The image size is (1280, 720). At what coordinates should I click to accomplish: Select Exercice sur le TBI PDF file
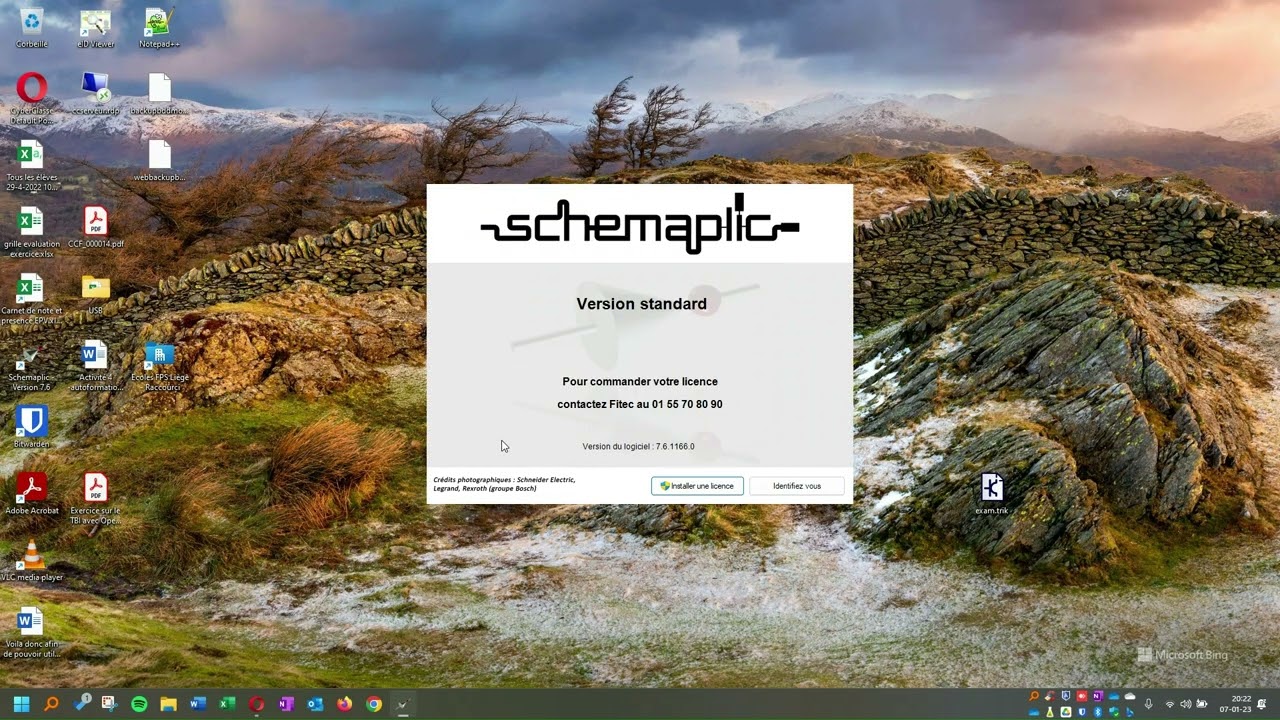point(95,499)
